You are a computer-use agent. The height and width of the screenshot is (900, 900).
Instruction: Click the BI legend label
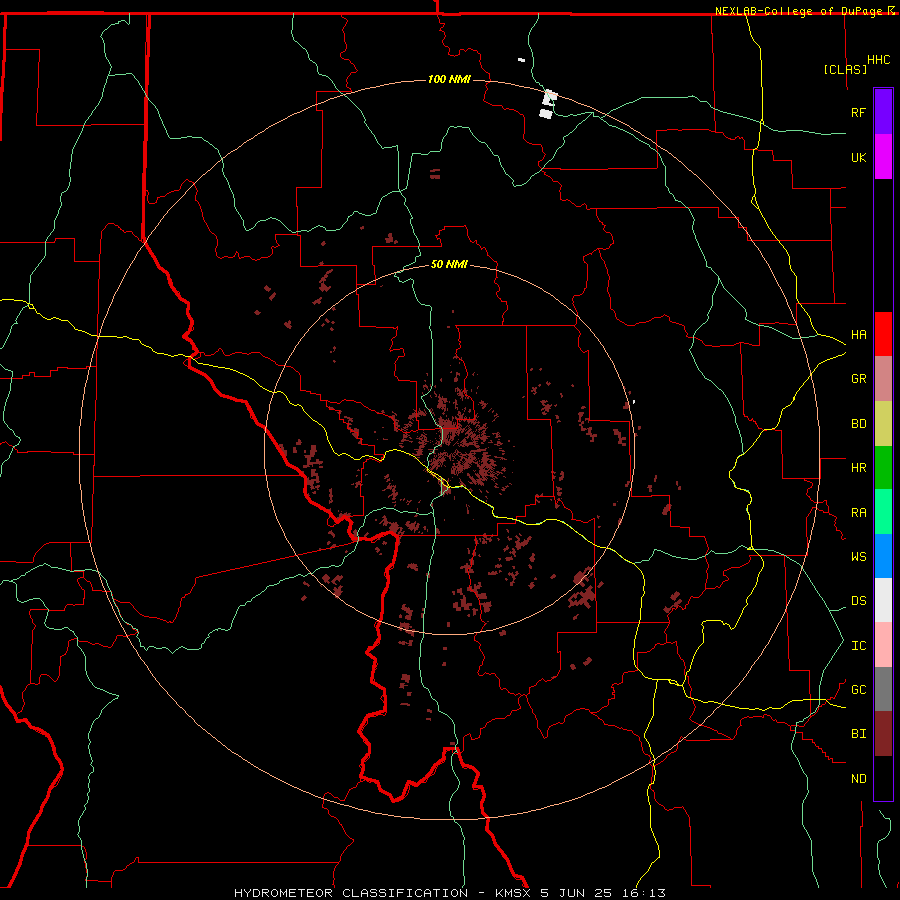click(x=858, y=734)
